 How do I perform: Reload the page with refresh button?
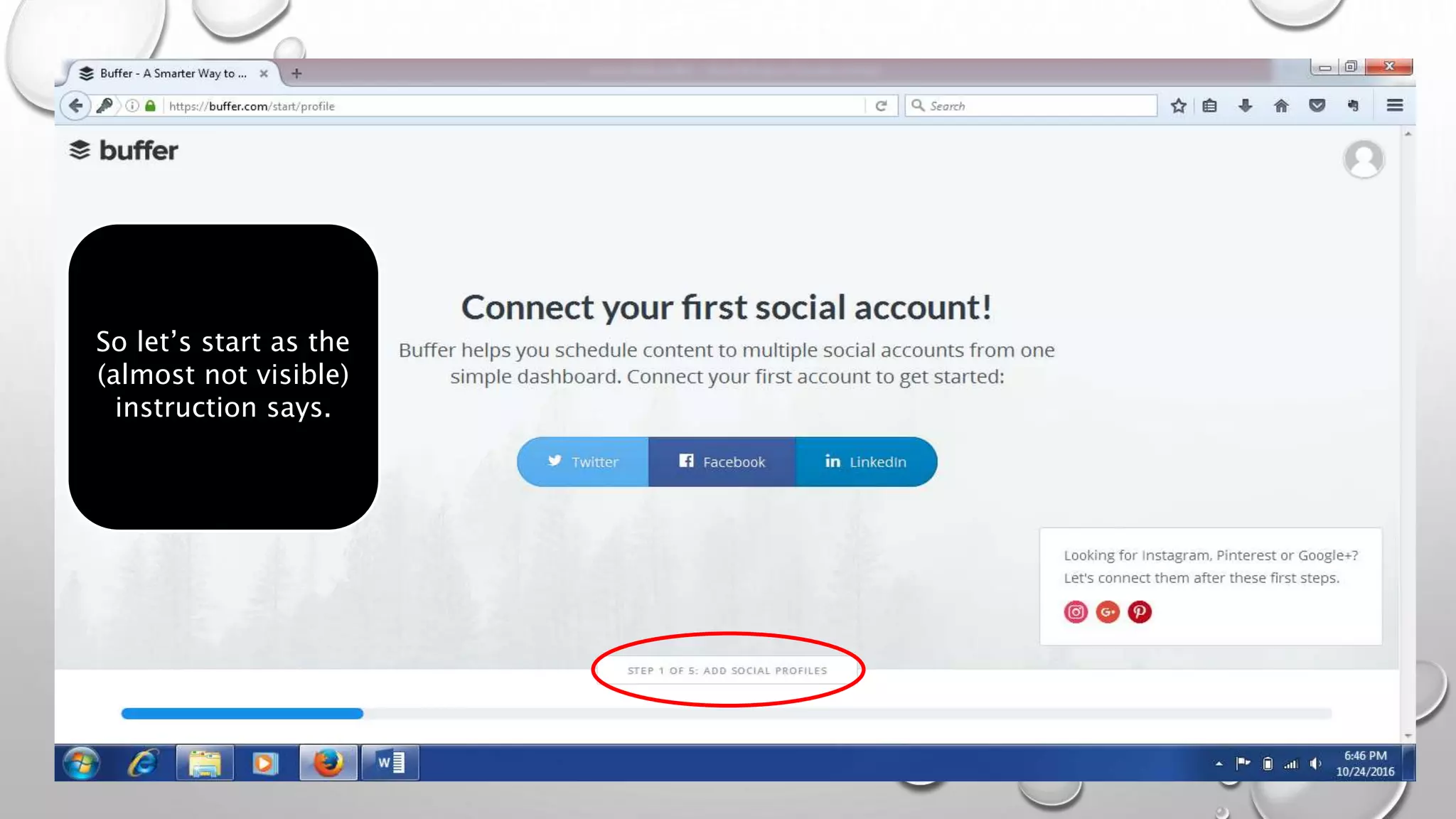click(881, 106)
